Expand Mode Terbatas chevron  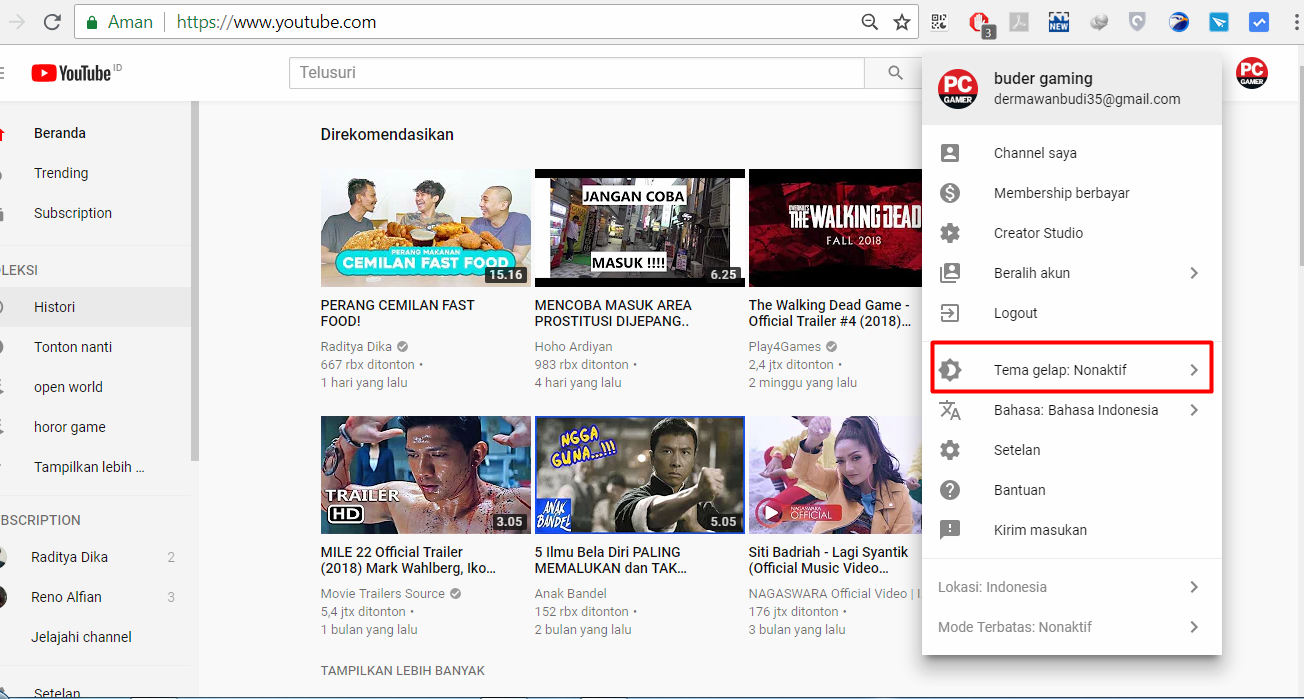pos(1194,627)
